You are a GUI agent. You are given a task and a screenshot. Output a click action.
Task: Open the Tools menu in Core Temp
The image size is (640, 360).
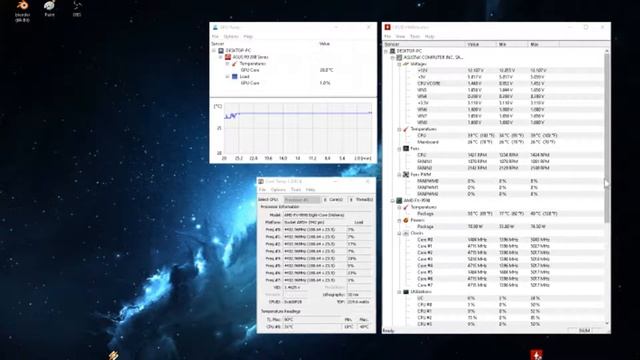tap(296, 190)
